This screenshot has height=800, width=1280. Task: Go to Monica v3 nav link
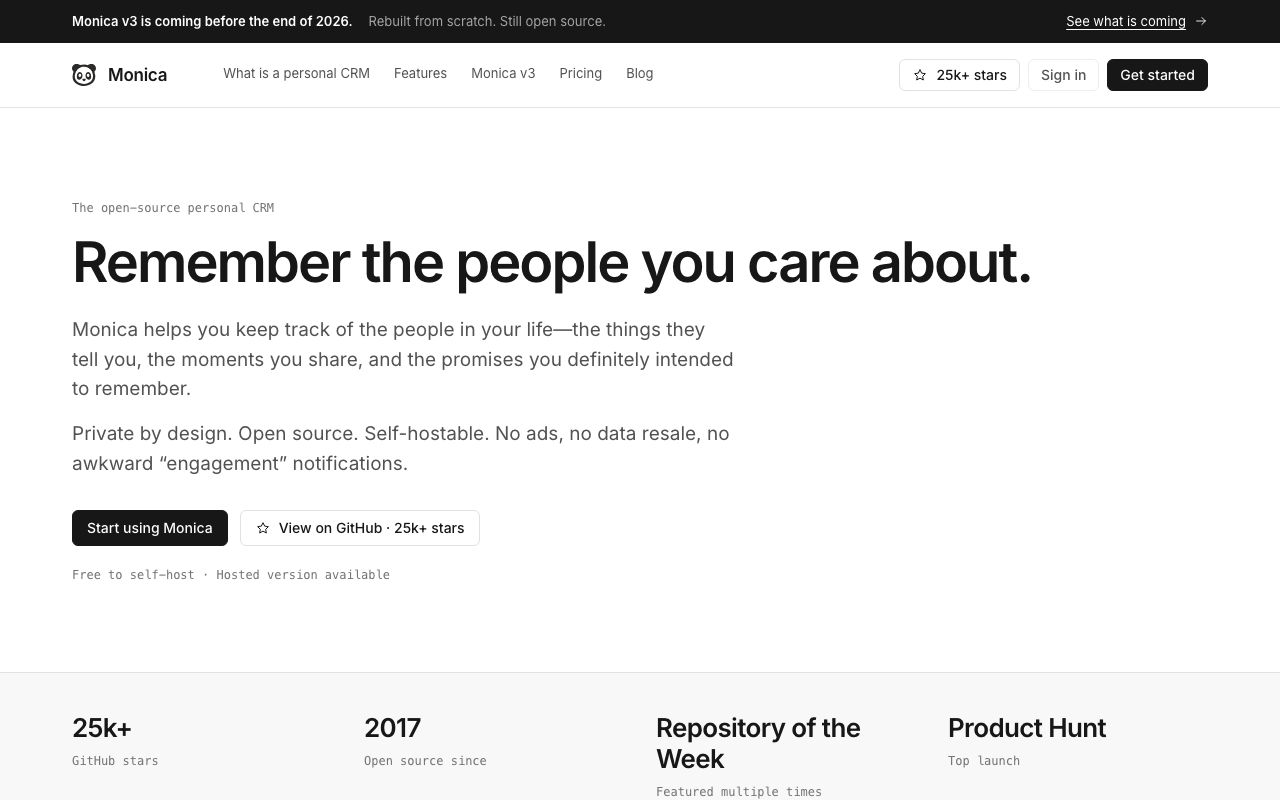point(503,74)
